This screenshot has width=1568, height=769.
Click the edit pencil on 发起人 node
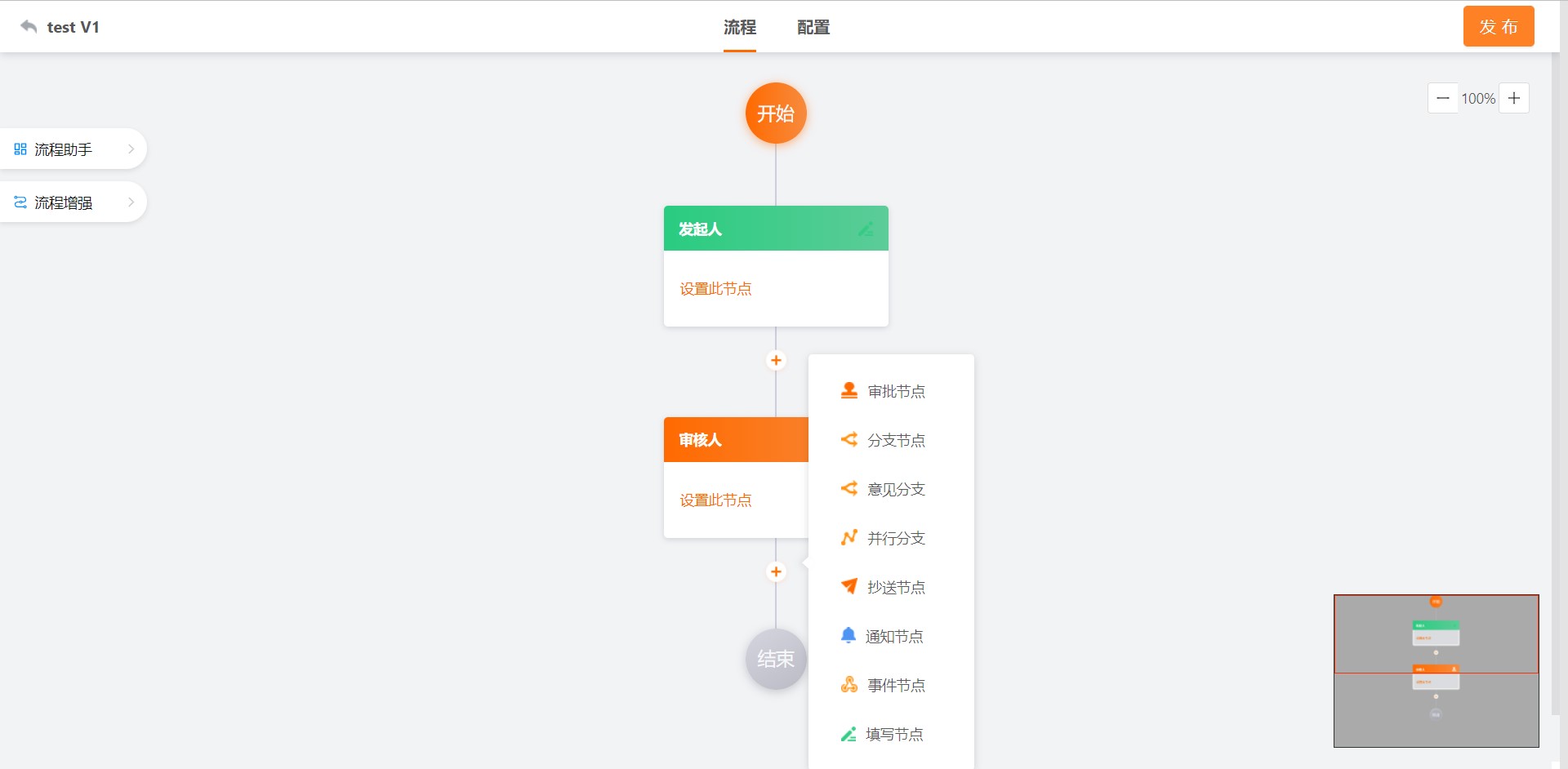[x=866, y=229]
